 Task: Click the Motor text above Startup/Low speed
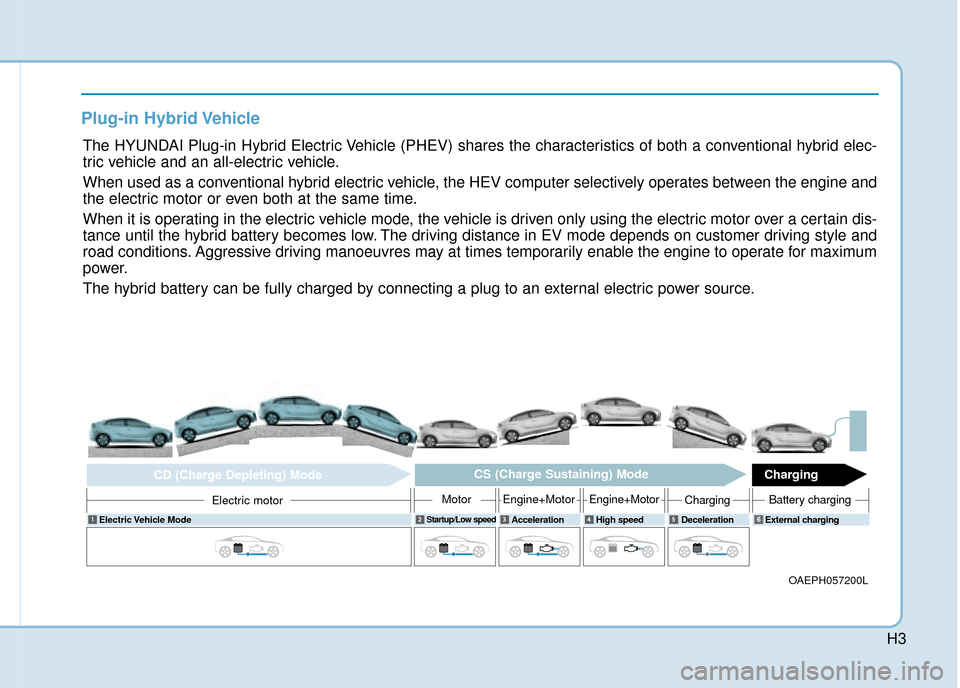[456, 499]
